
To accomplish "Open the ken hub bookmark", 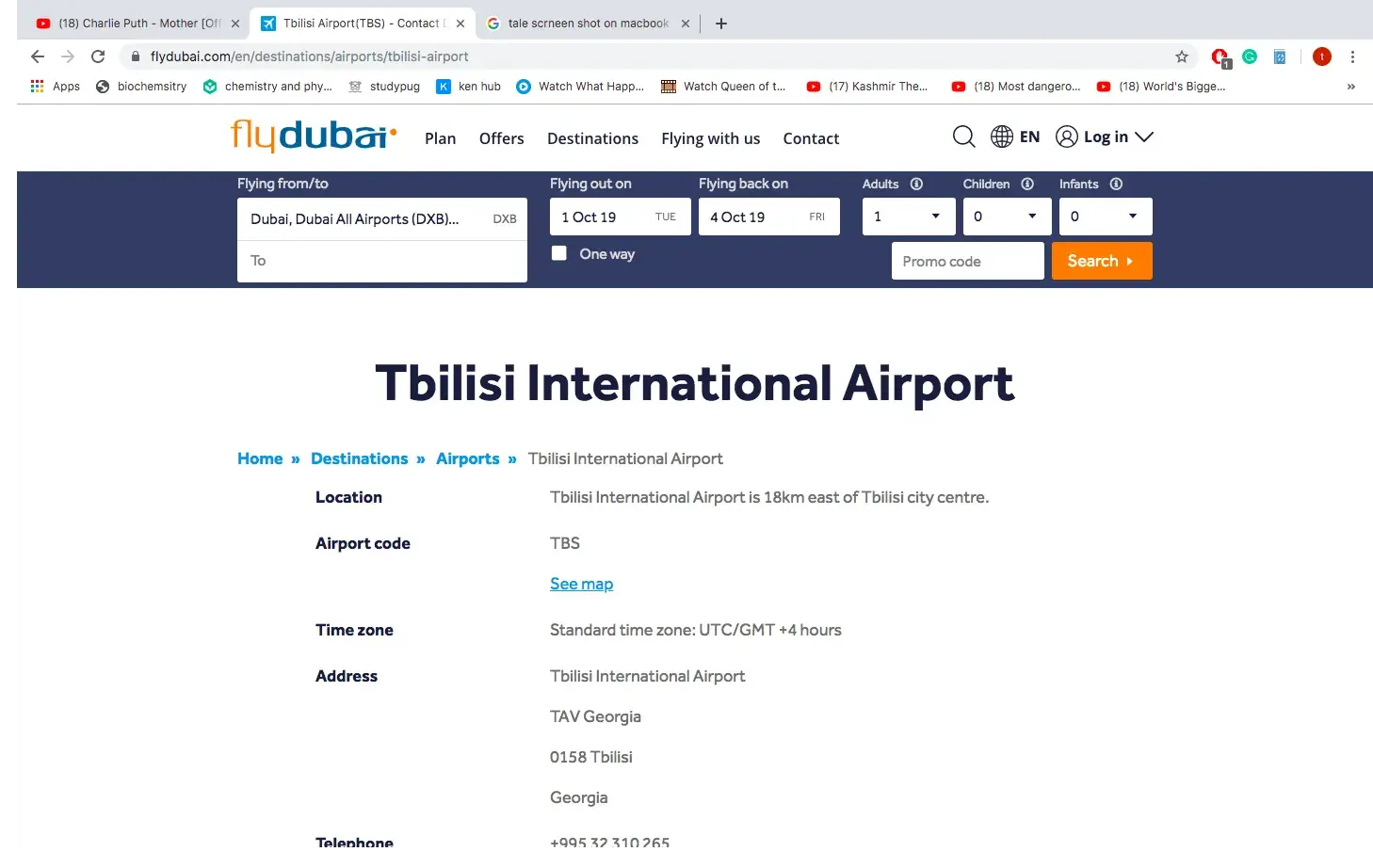I will pyautogui.click(x=469, y=87).
